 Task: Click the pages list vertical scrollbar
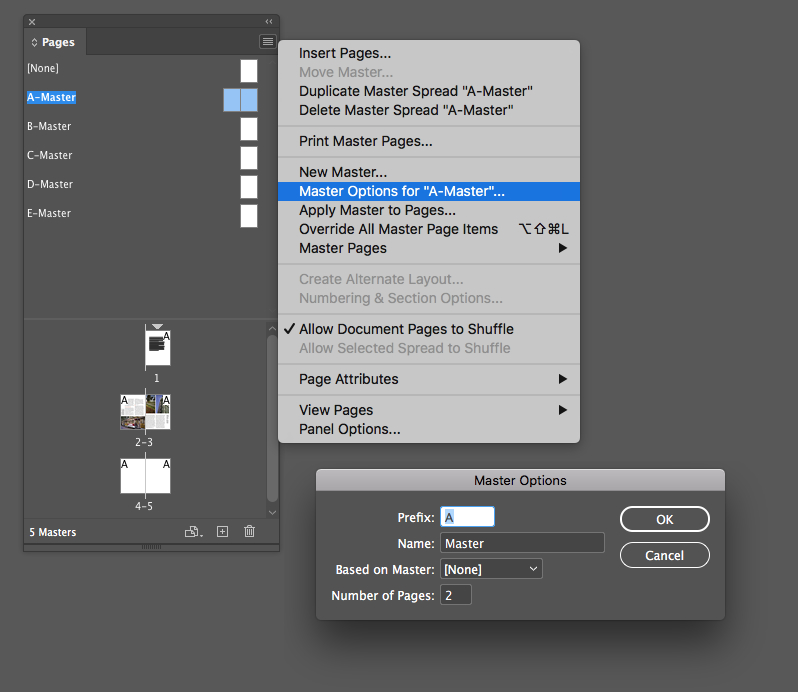click(x=272, y=418)
